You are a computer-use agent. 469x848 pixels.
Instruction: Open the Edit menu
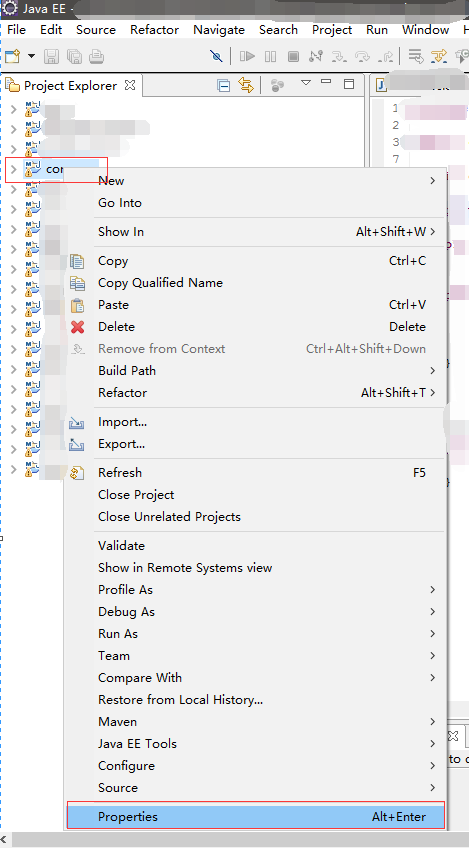(x=51, y=30)
